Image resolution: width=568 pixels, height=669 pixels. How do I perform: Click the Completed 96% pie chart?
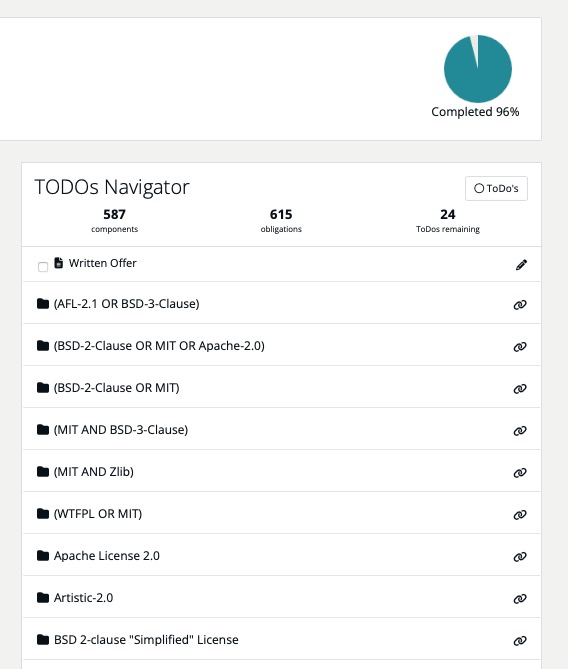(478, 69)
